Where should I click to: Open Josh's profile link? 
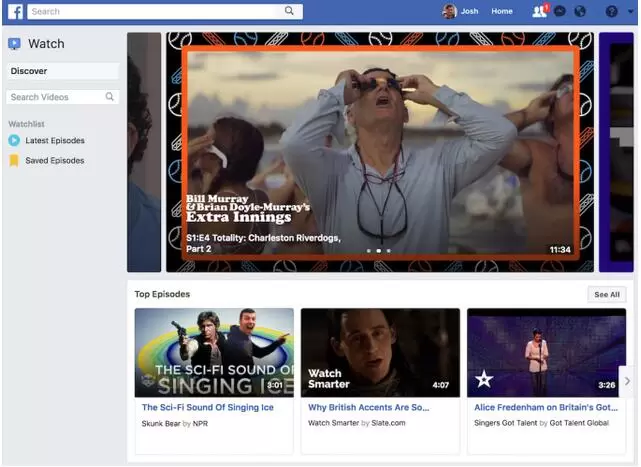click(x=461, y=12)
